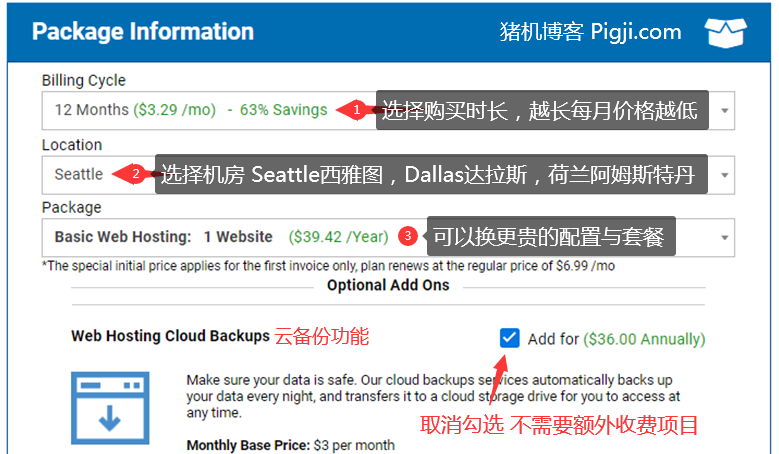Click the red step 2 marker
This screenshot has width=779, height=454.
136,174
